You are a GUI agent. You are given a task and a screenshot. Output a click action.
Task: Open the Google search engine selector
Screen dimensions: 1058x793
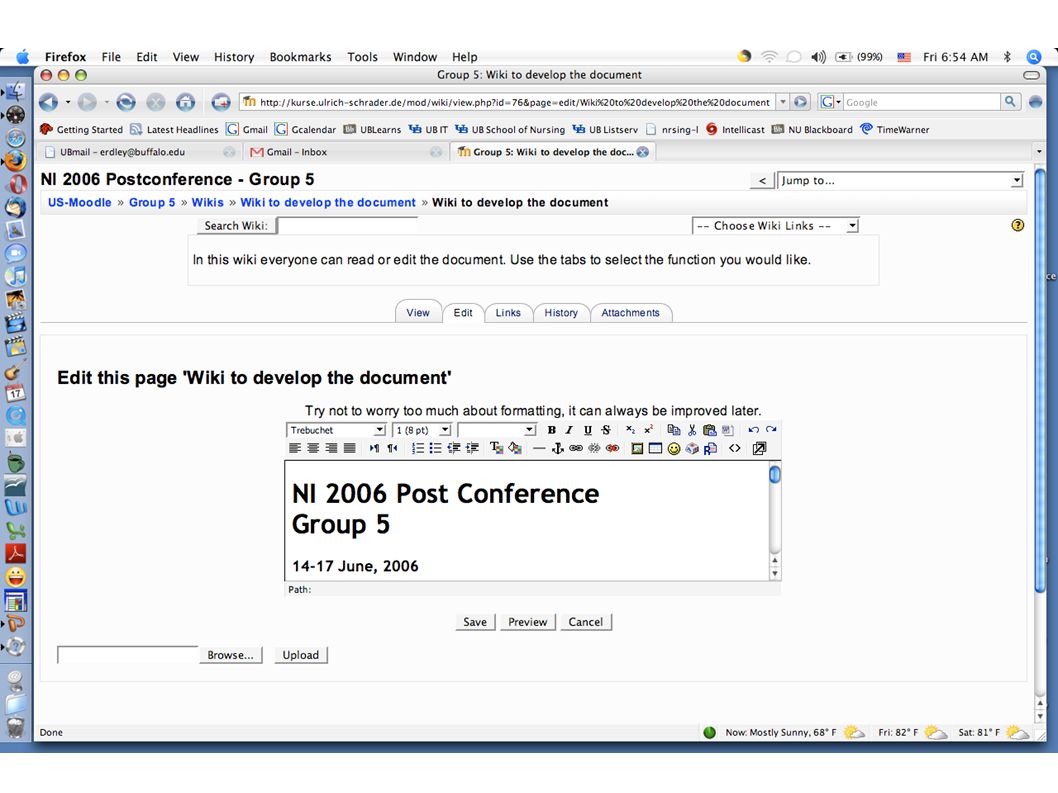[x=830, y=102]
